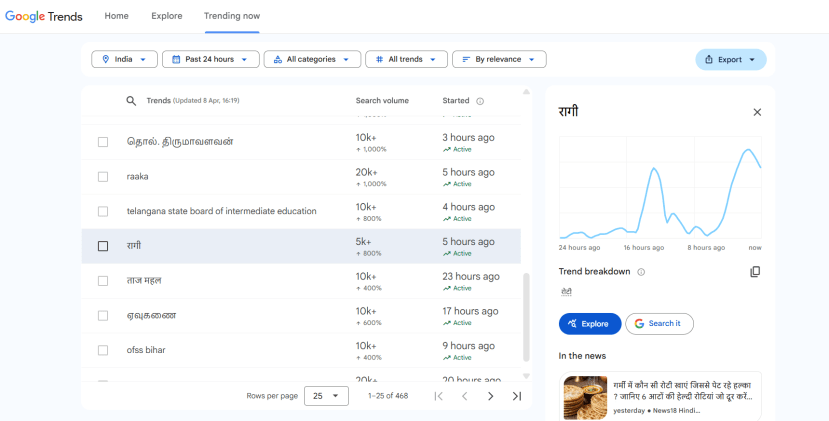Copy trend breakdown with the copy icon
Viewport: 829px width, 421px height.
[755, 272]
